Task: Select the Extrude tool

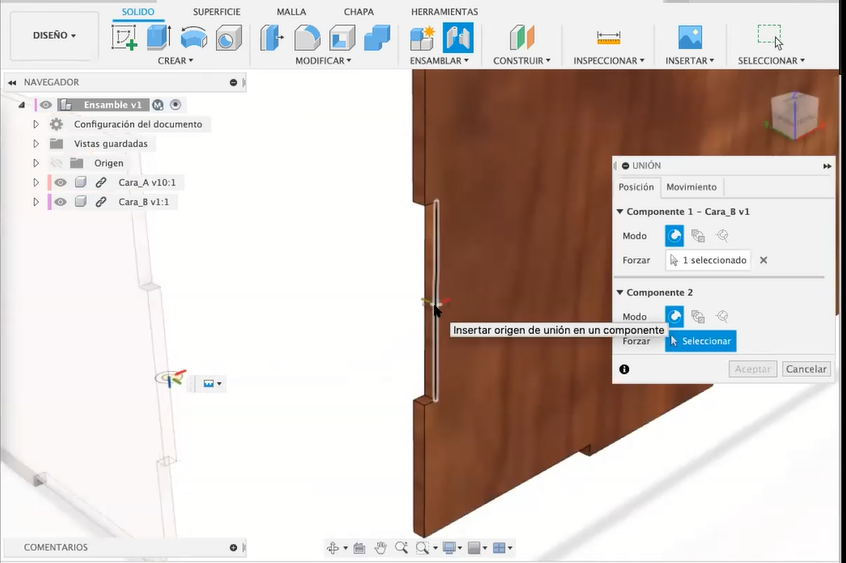Action: point(159,38)
